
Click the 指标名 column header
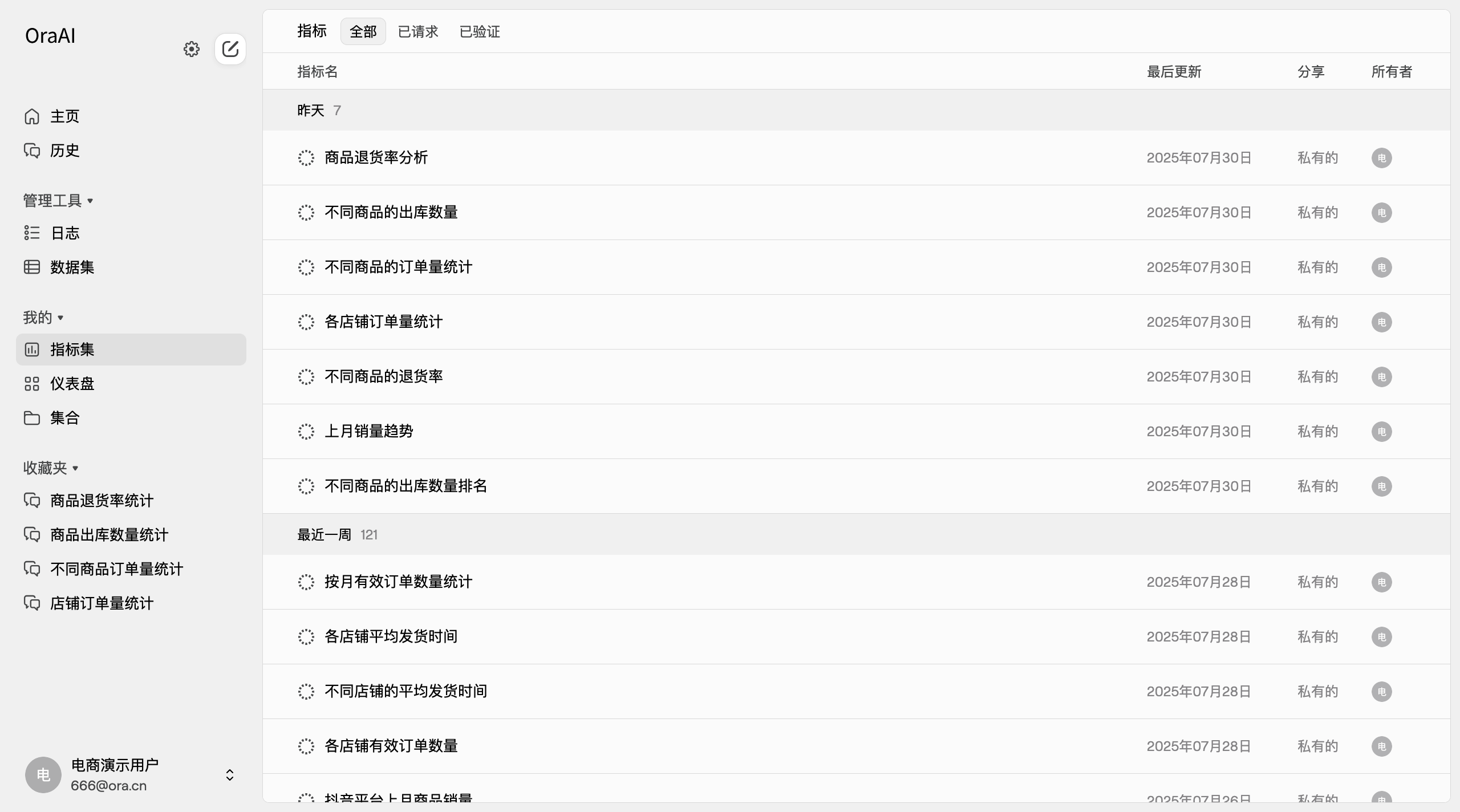point(318,72)
